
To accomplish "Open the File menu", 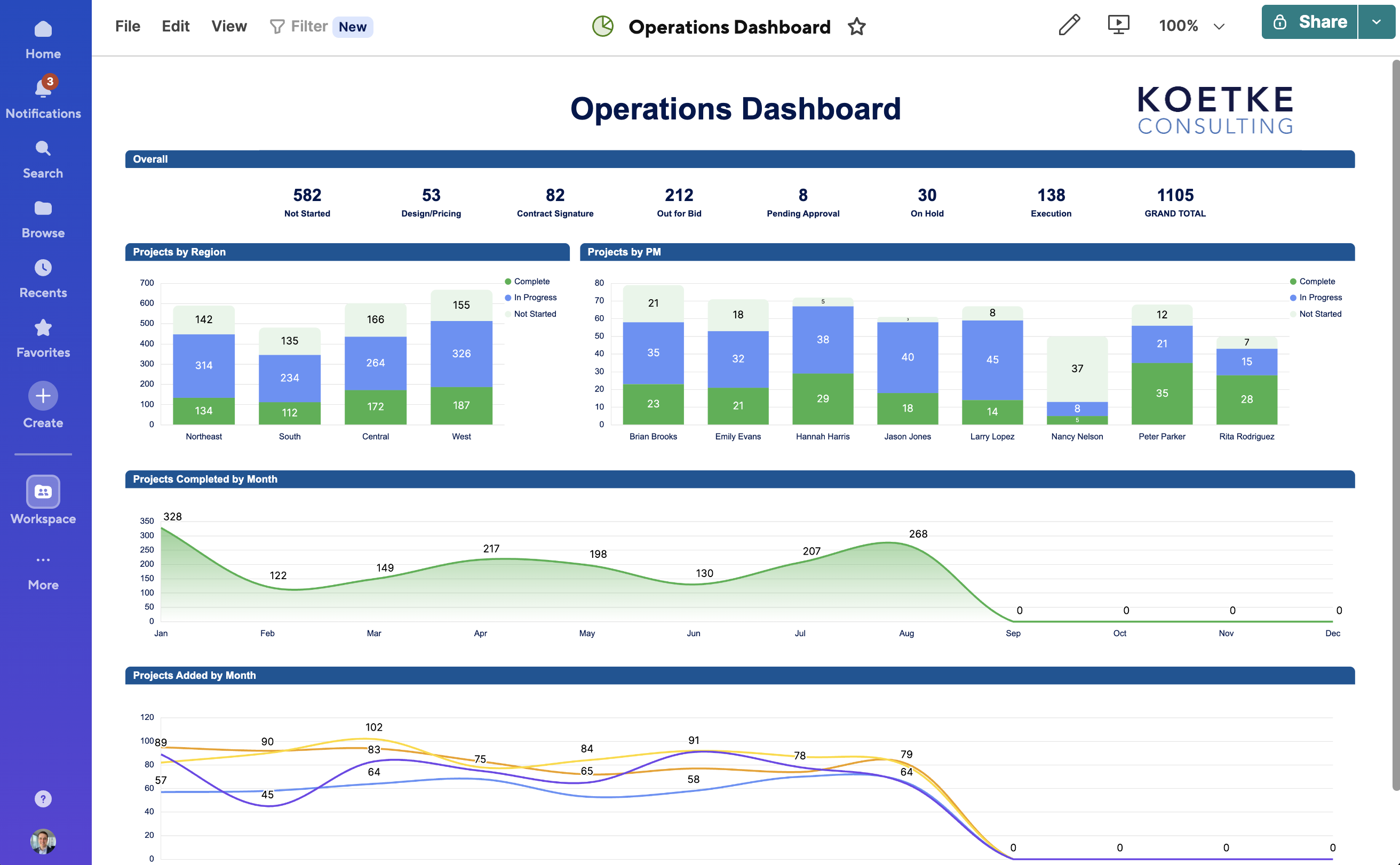I will coord(127,26).
